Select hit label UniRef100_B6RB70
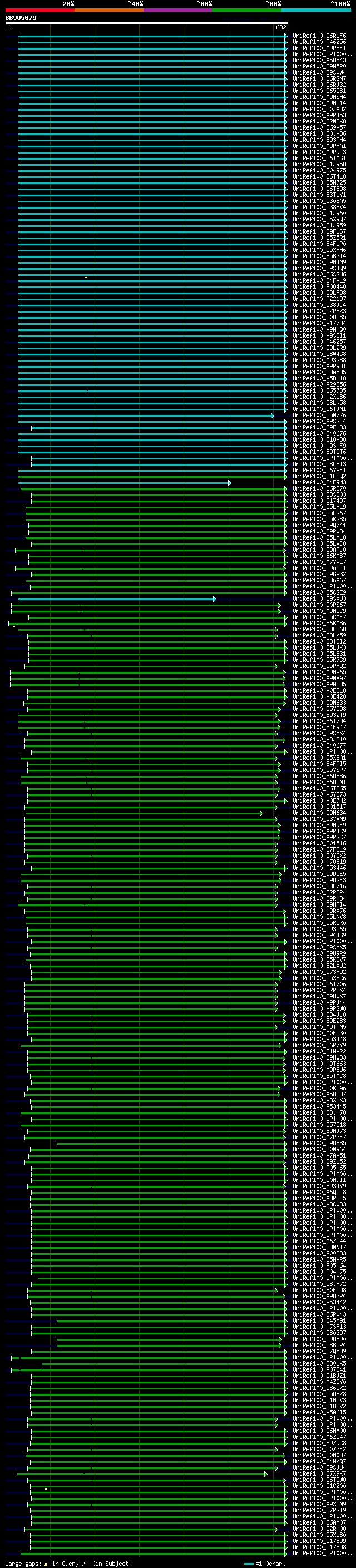 pos(319,489)
